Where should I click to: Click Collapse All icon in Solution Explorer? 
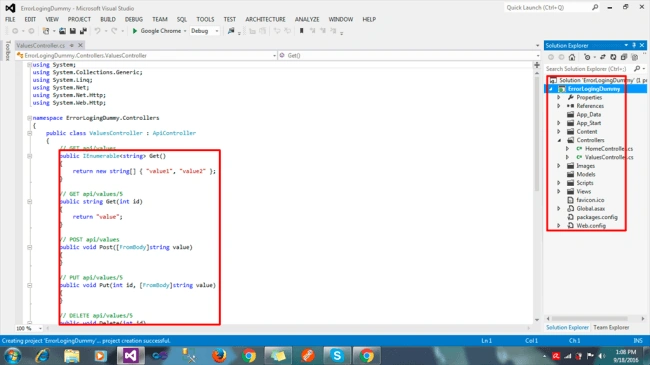(623, 57)
